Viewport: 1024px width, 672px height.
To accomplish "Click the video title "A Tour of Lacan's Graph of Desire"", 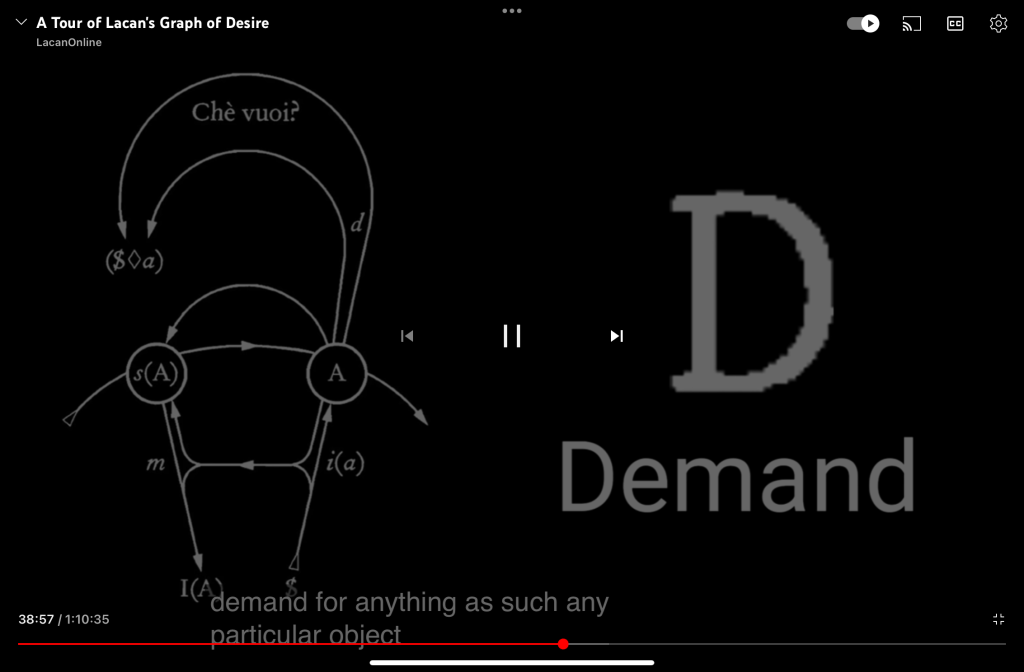I will pyautogui.click(x=152, y=23).
